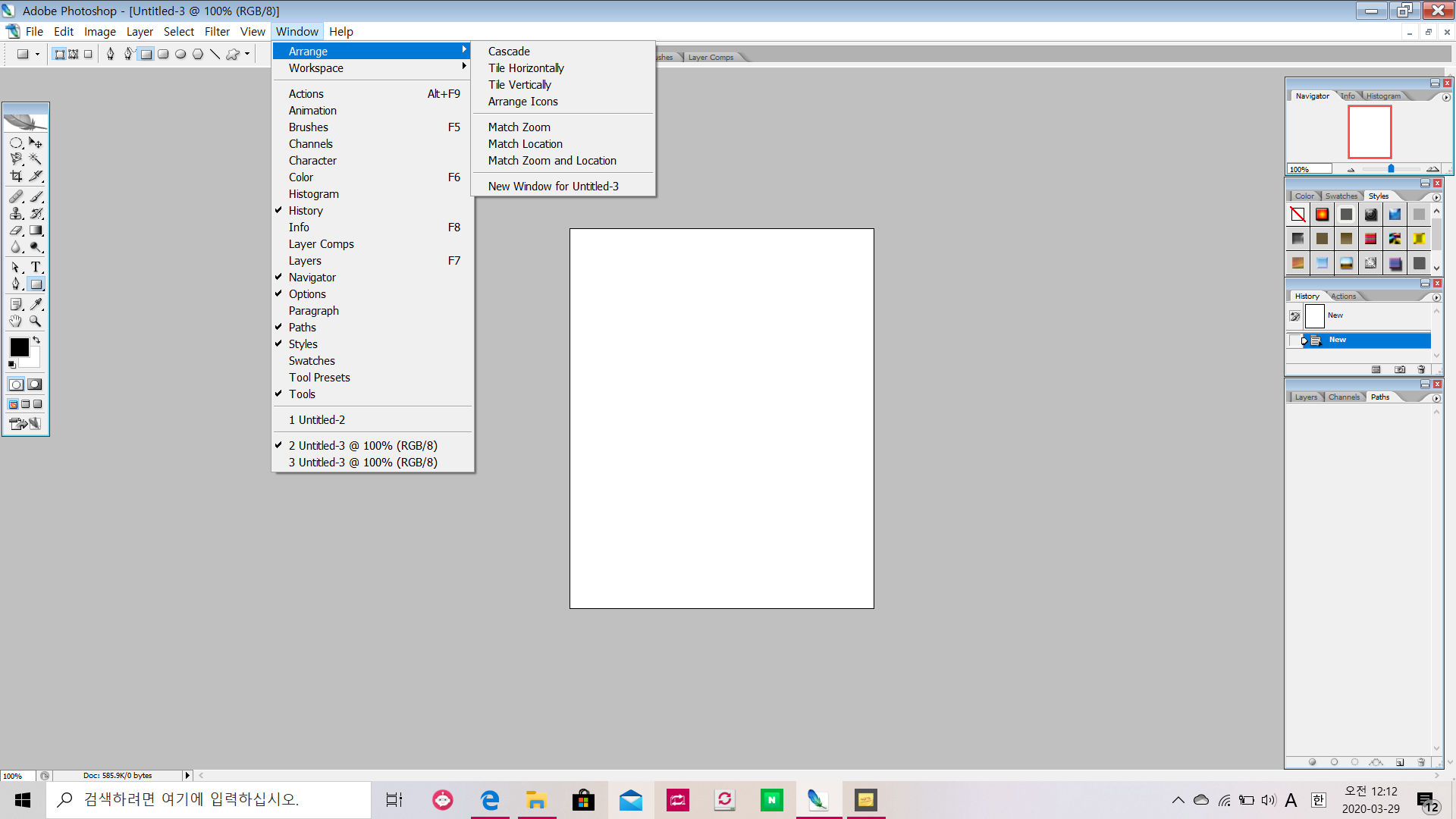Click the black foreground color swatch
Viewport: 1456px width, 819px height.
click(19, 347)
